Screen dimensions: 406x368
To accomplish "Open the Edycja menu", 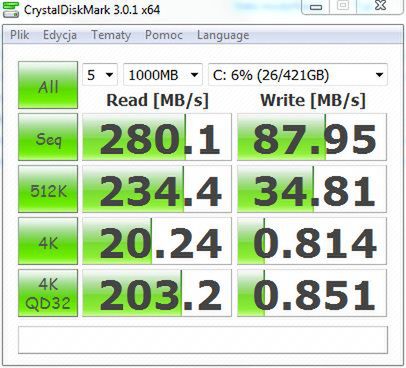I will (60, 35).
